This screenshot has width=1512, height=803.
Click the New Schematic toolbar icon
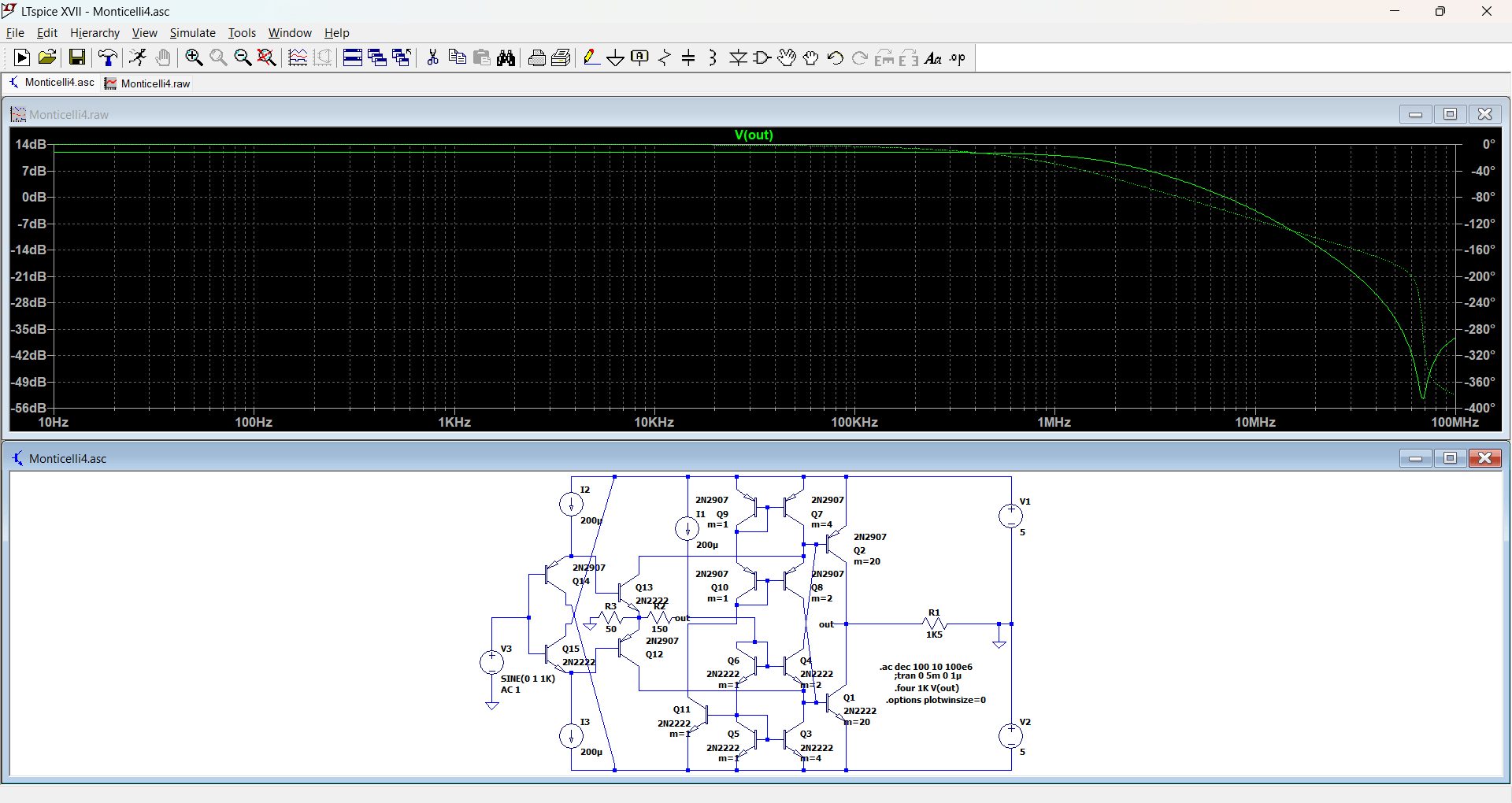tap(22, 57)
